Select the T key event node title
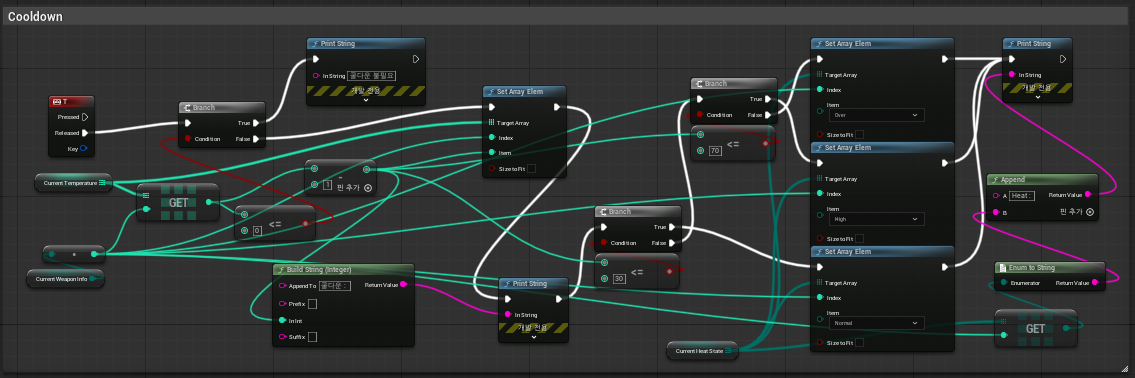This screenshot has width=1135, height=378. coord(72,102)
